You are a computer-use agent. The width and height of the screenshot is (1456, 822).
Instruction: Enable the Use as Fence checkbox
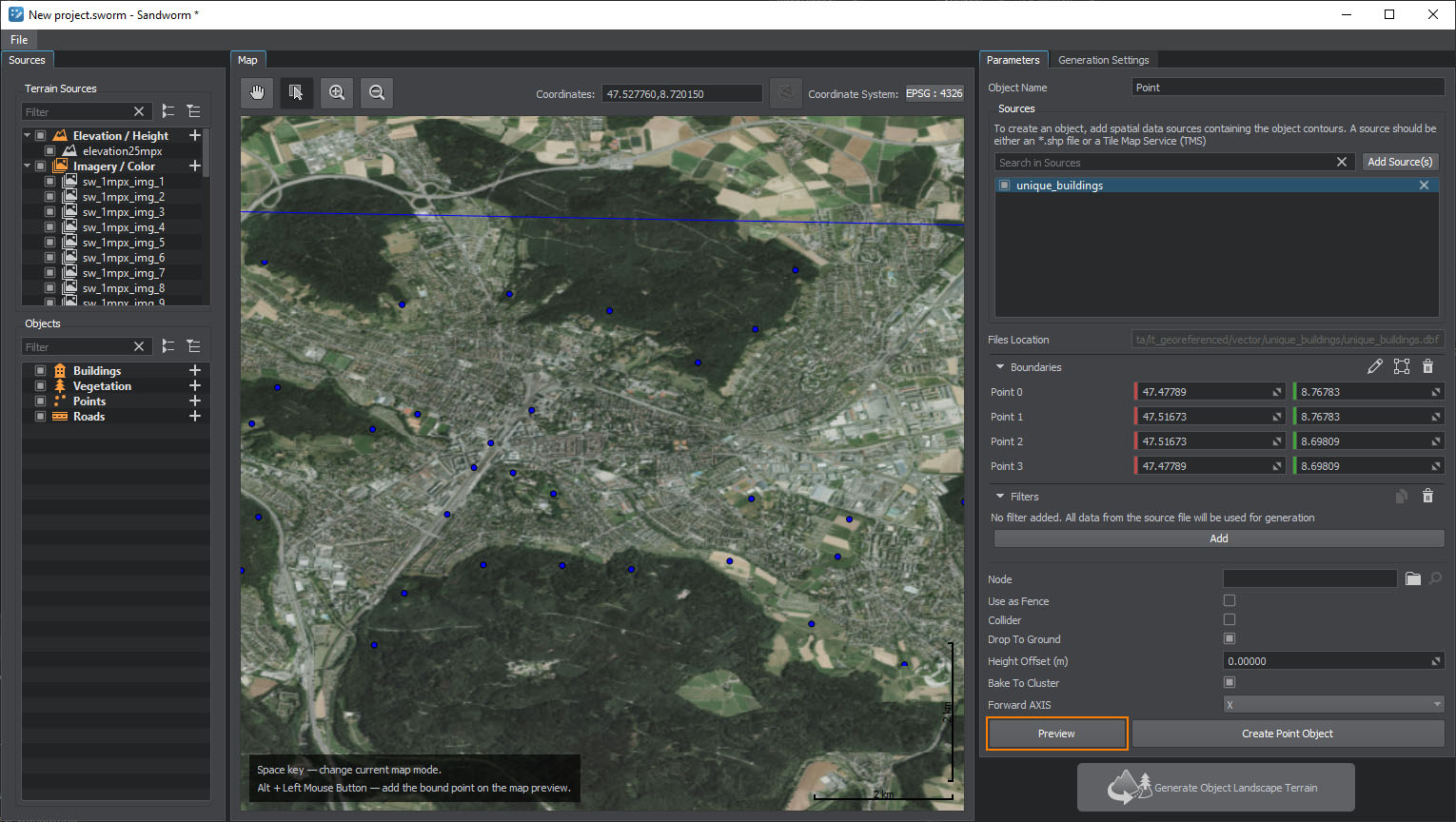[1230, 600]
